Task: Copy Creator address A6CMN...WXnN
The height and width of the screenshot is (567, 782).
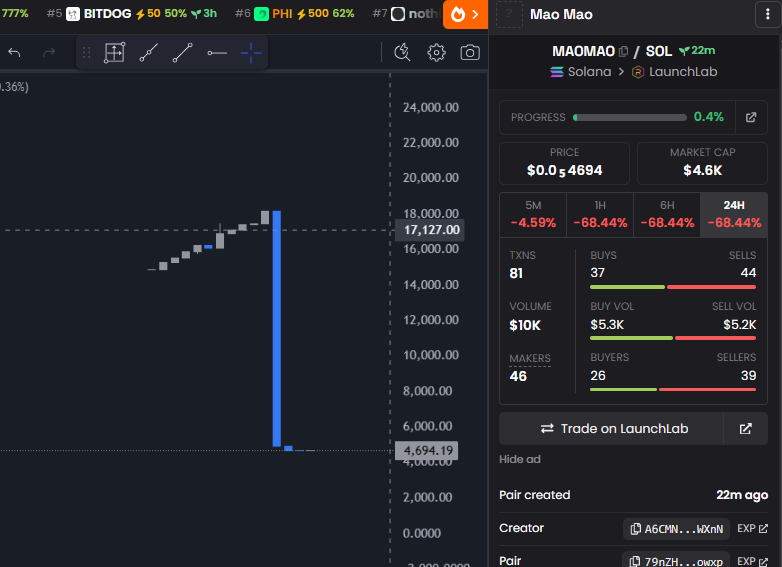Action: [676, 529]
